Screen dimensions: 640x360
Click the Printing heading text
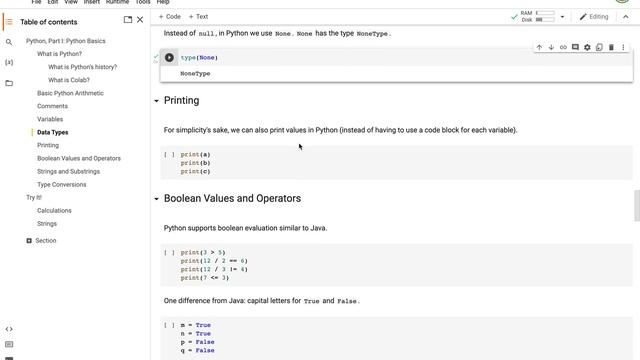[x=181, y=100]
